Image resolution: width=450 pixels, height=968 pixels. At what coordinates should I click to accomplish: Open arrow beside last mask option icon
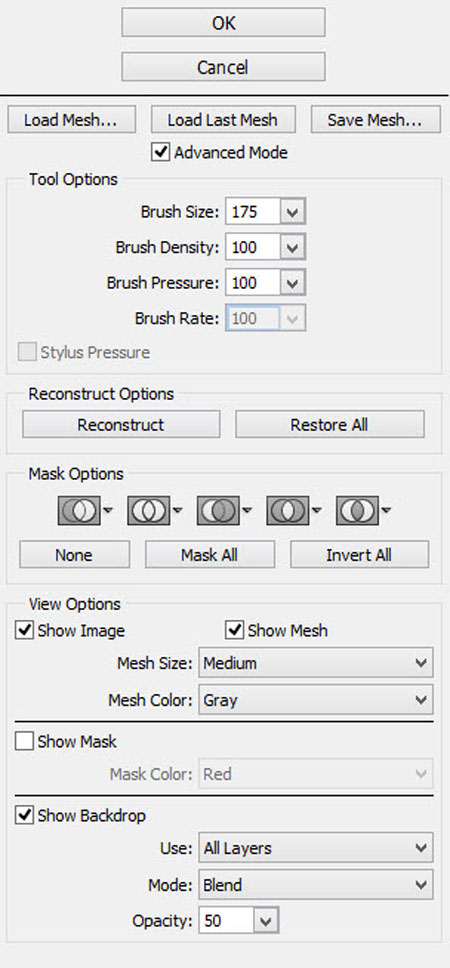click(386, 511)
